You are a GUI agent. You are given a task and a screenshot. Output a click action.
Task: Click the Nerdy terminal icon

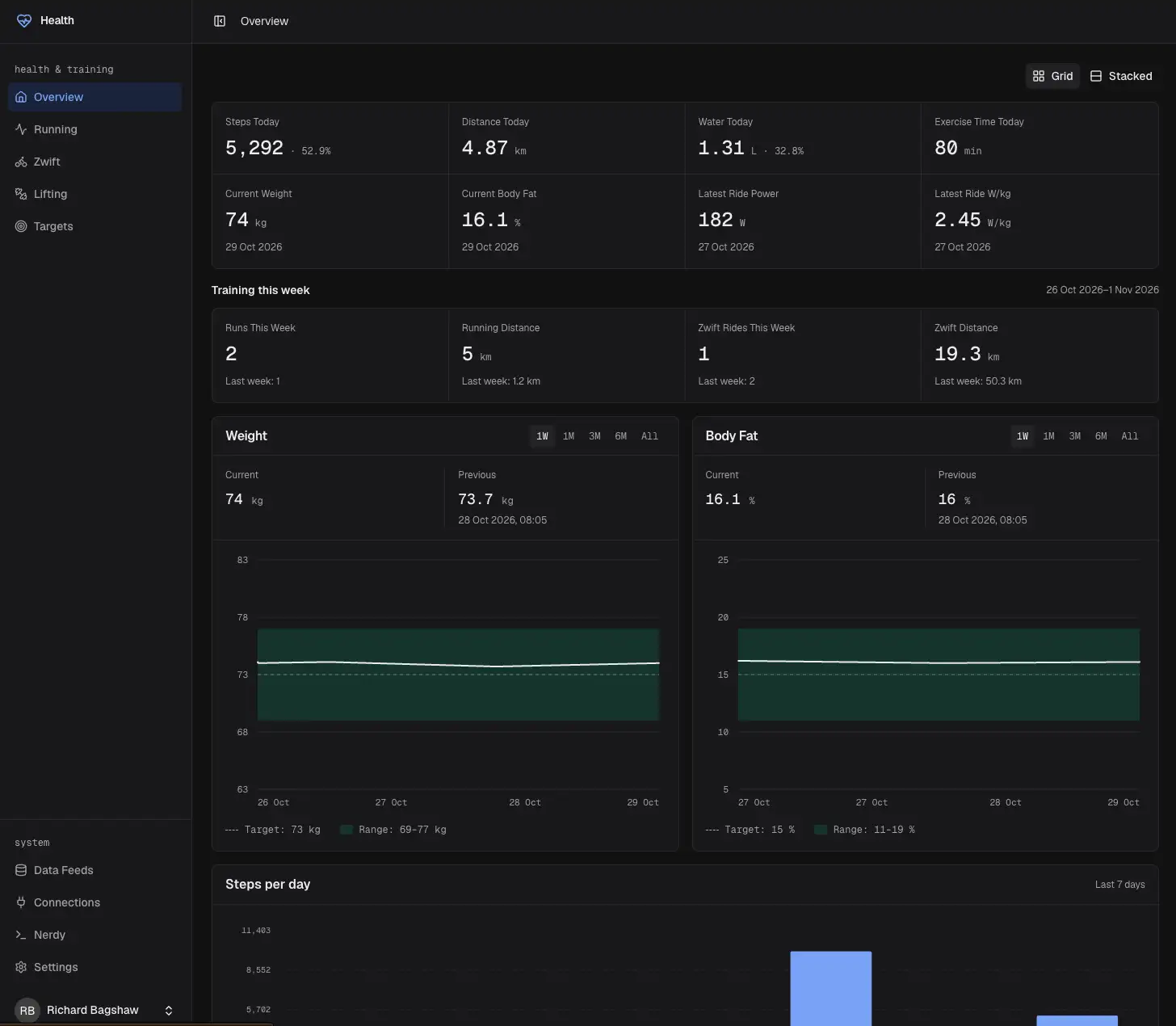click(21, 935)
